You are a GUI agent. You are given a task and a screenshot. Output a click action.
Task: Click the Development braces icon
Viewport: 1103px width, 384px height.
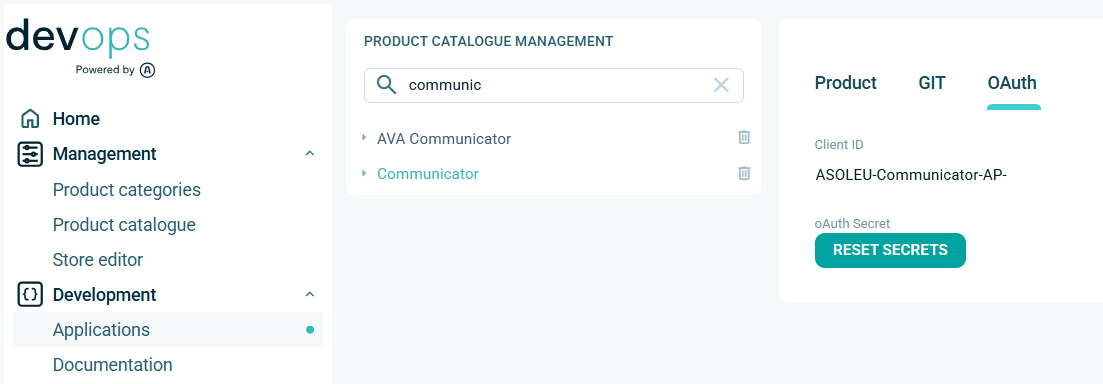tap(30, 295)
